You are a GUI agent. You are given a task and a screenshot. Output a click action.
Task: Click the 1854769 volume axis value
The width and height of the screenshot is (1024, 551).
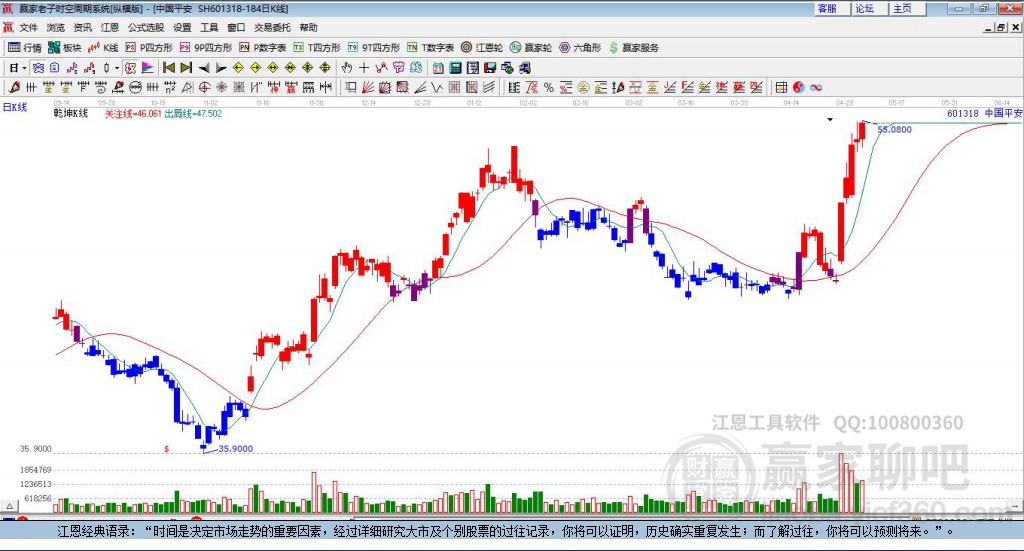(35, 469)
